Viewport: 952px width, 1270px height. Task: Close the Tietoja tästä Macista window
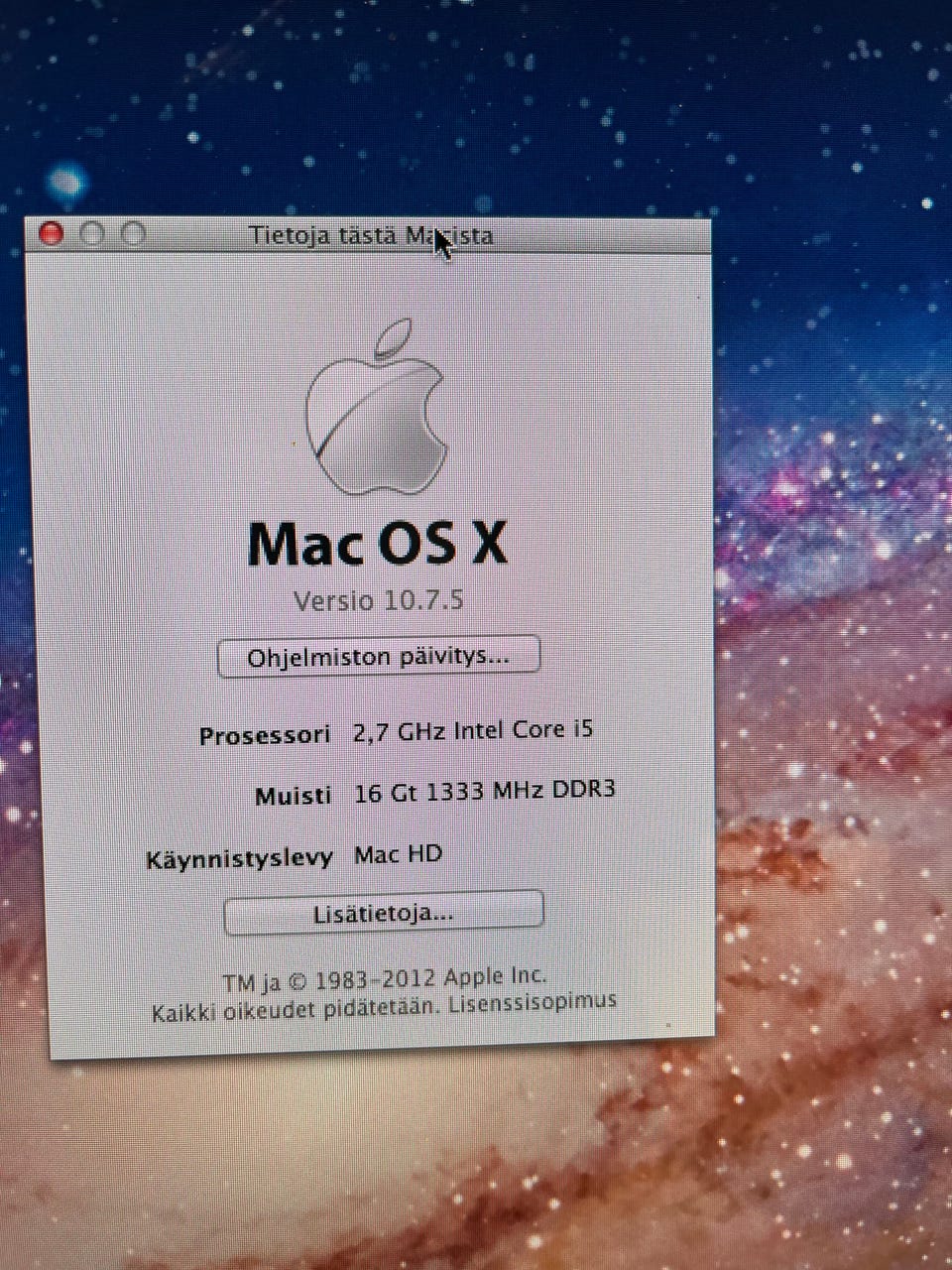click(51, 233)
